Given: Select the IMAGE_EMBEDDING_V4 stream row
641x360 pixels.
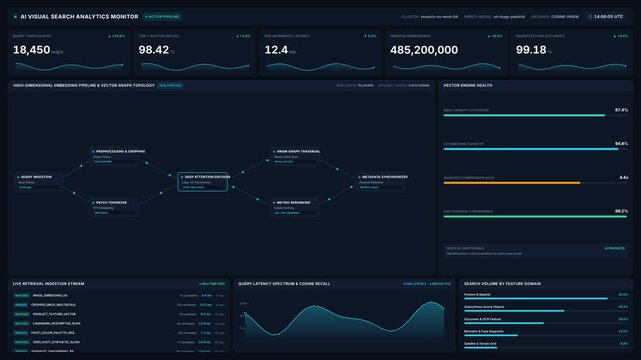Looking at the screenshot, I should tap(119, 295).
